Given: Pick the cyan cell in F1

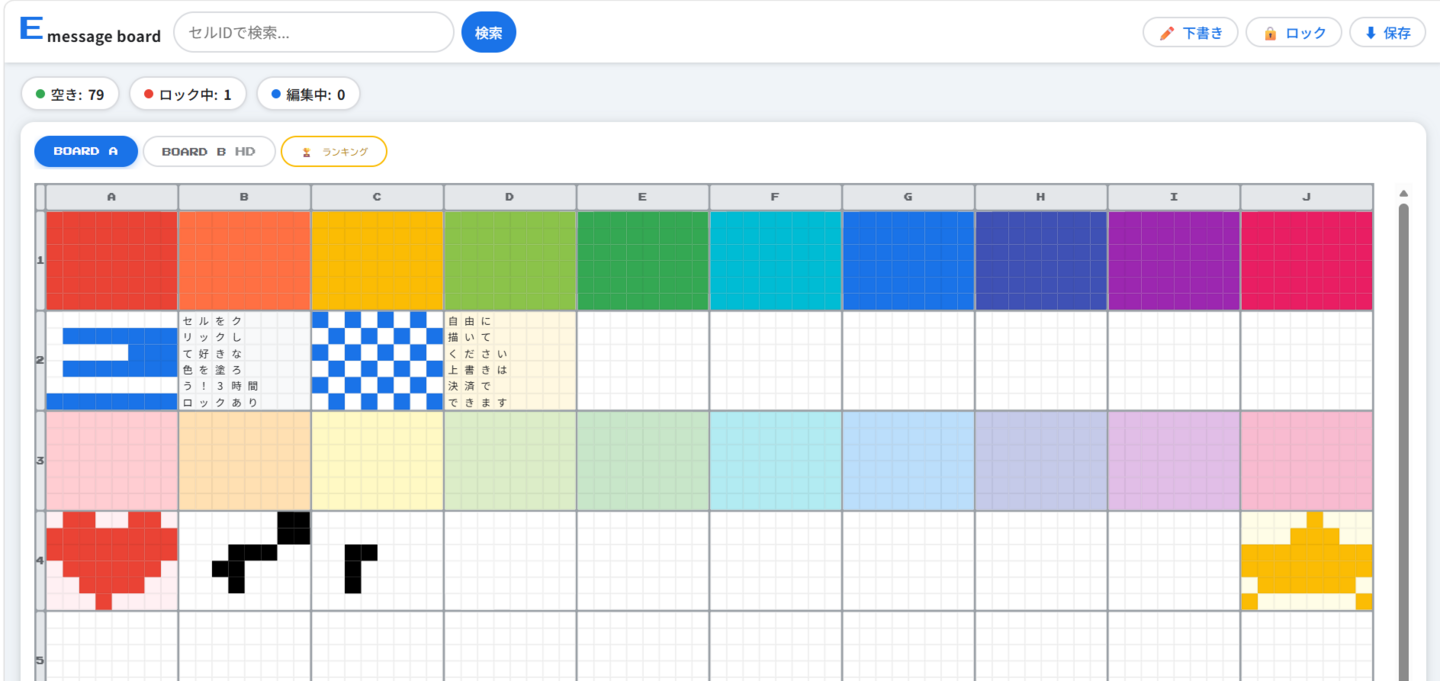Looking at the screenshot, I should tap(775, 260).
